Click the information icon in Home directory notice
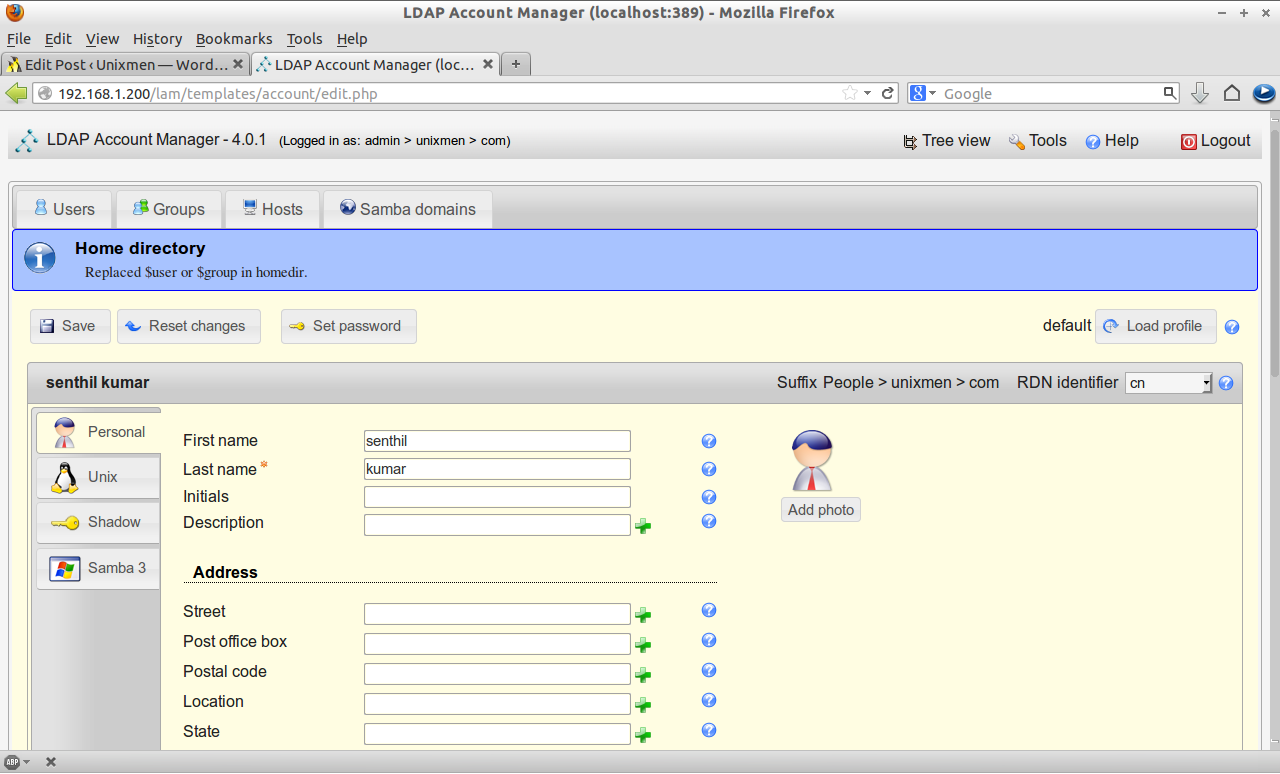Image resolution: width=1280 pixels, height=774 pixels. point(40,259)
